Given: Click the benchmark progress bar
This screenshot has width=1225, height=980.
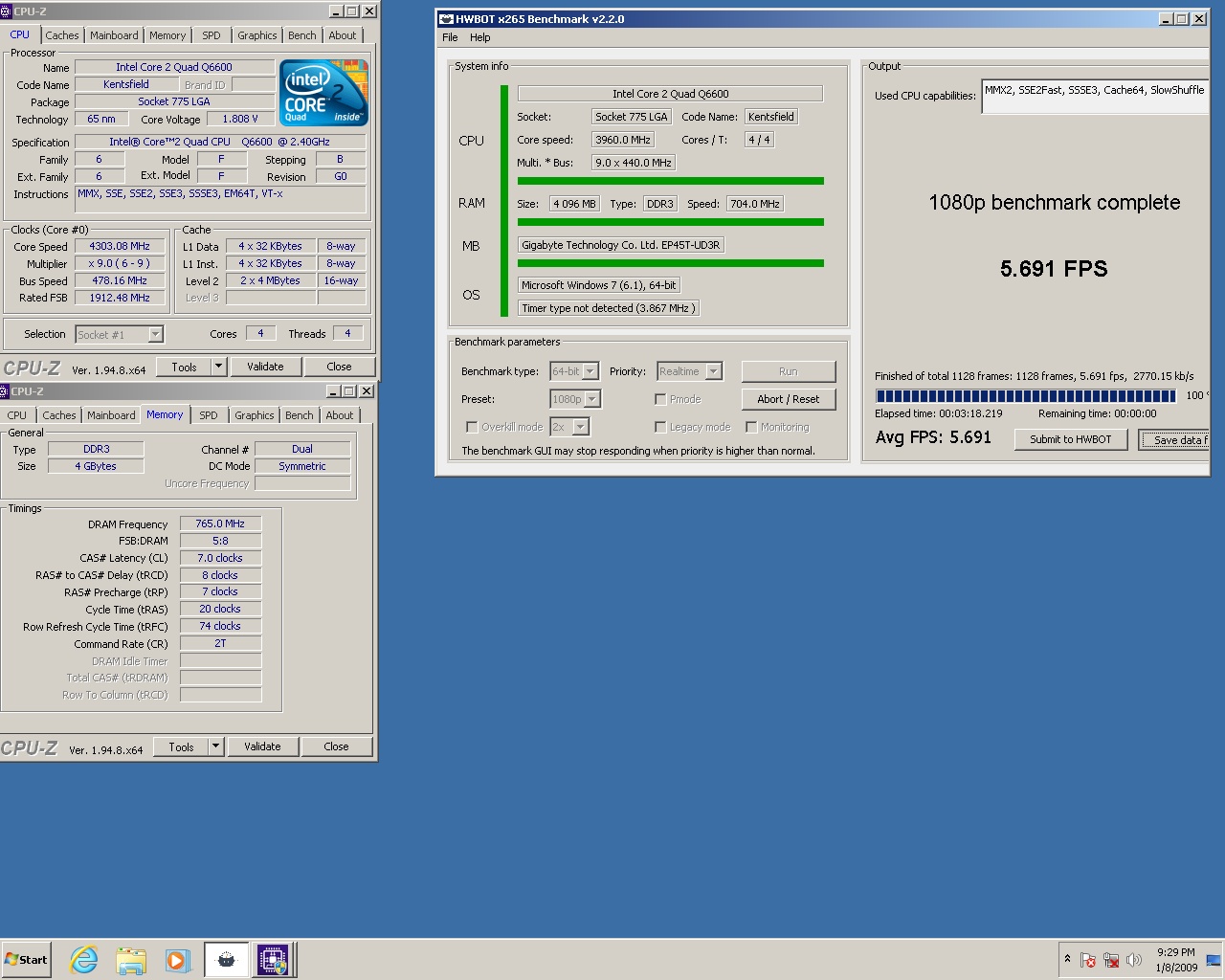Looking at the screenshot, I should (x=1026, y=395).
